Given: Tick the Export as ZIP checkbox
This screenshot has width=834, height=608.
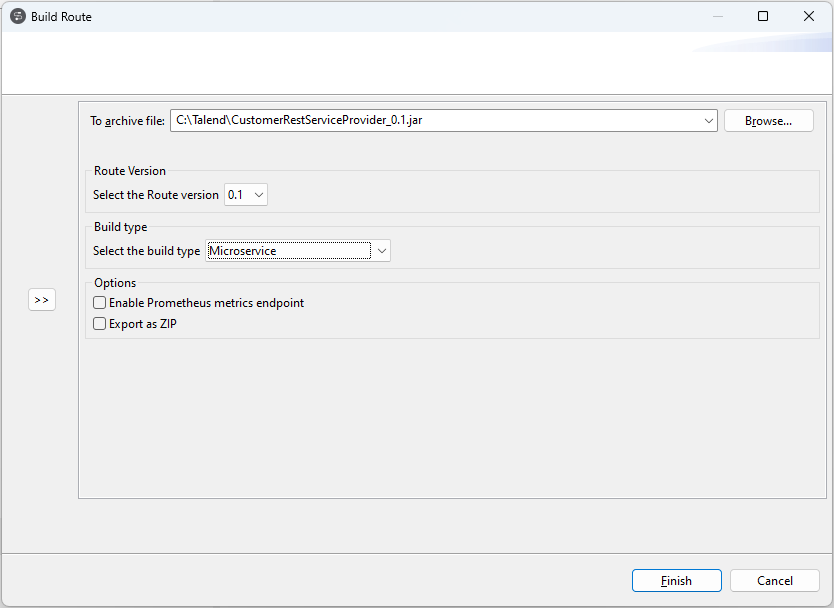Looking at the screenshot, I should (x=99, y=324).
